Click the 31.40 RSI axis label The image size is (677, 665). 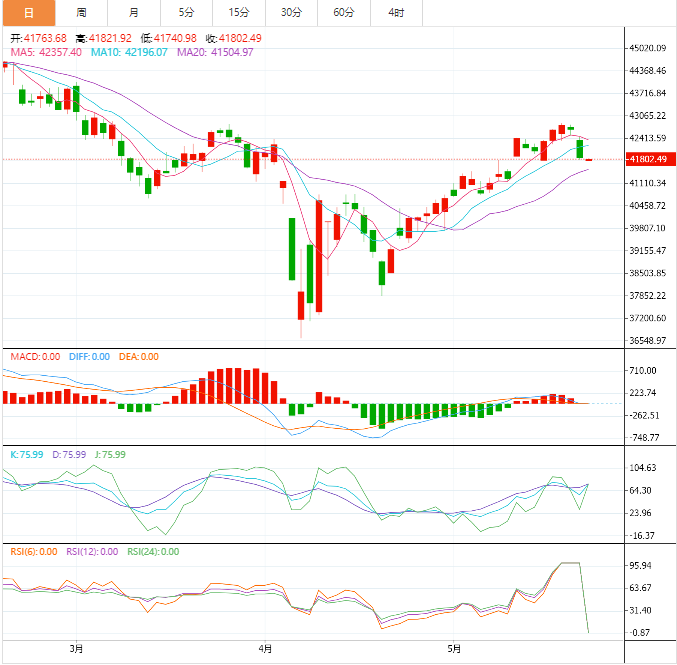(x=641, y=610)
